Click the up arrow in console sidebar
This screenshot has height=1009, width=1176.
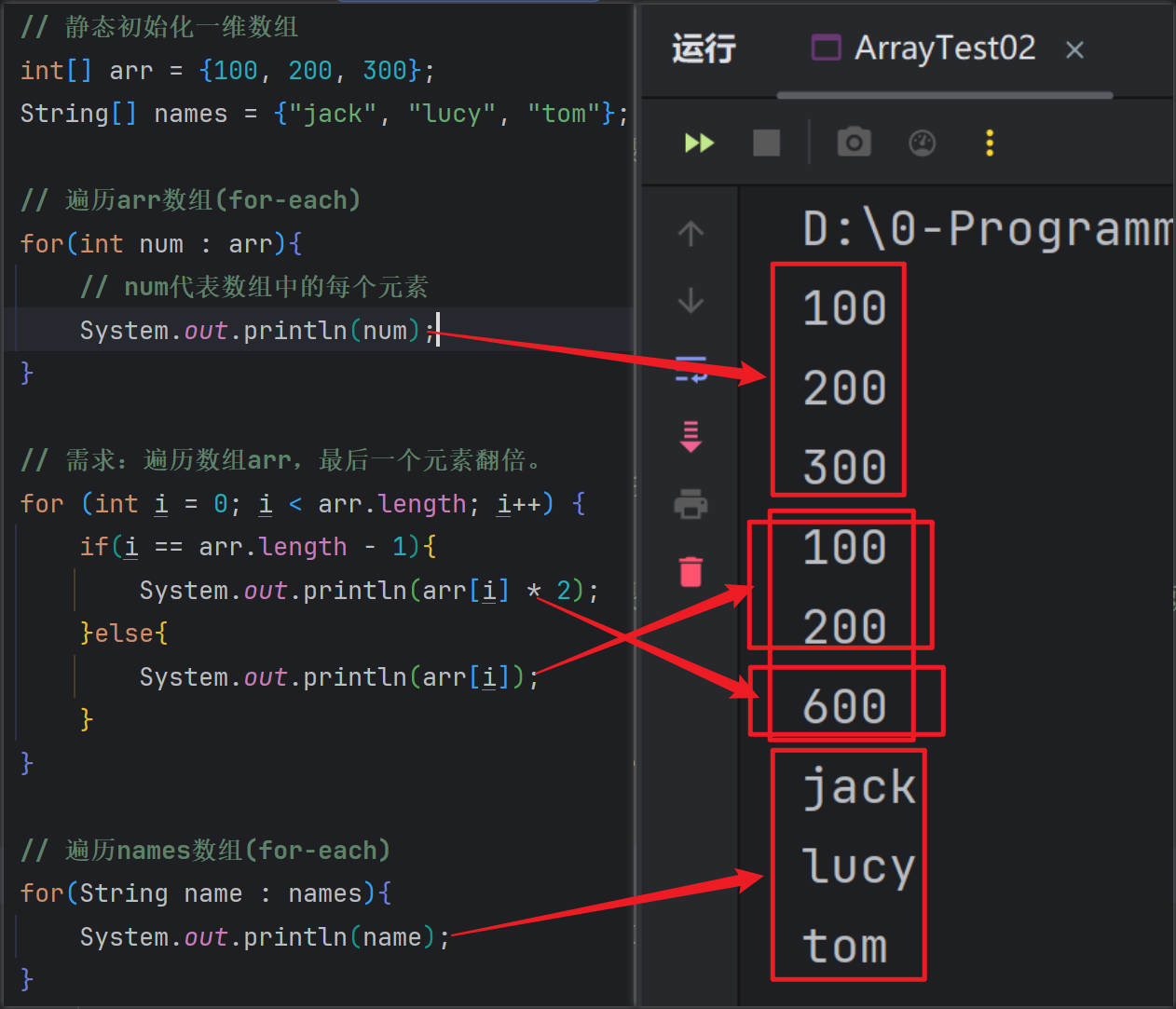[x=691, y=233]
